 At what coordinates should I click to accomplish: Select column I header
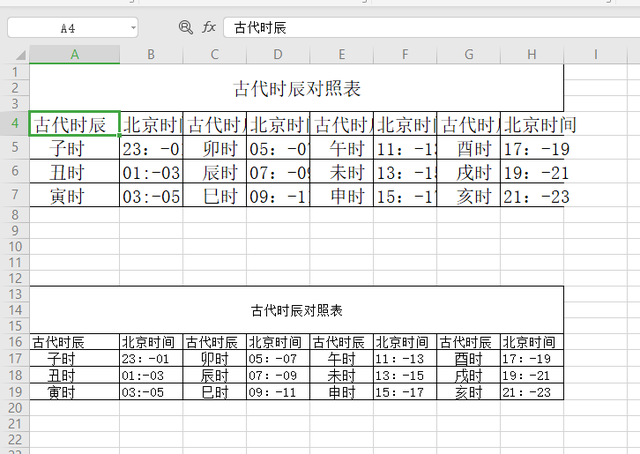596,55
